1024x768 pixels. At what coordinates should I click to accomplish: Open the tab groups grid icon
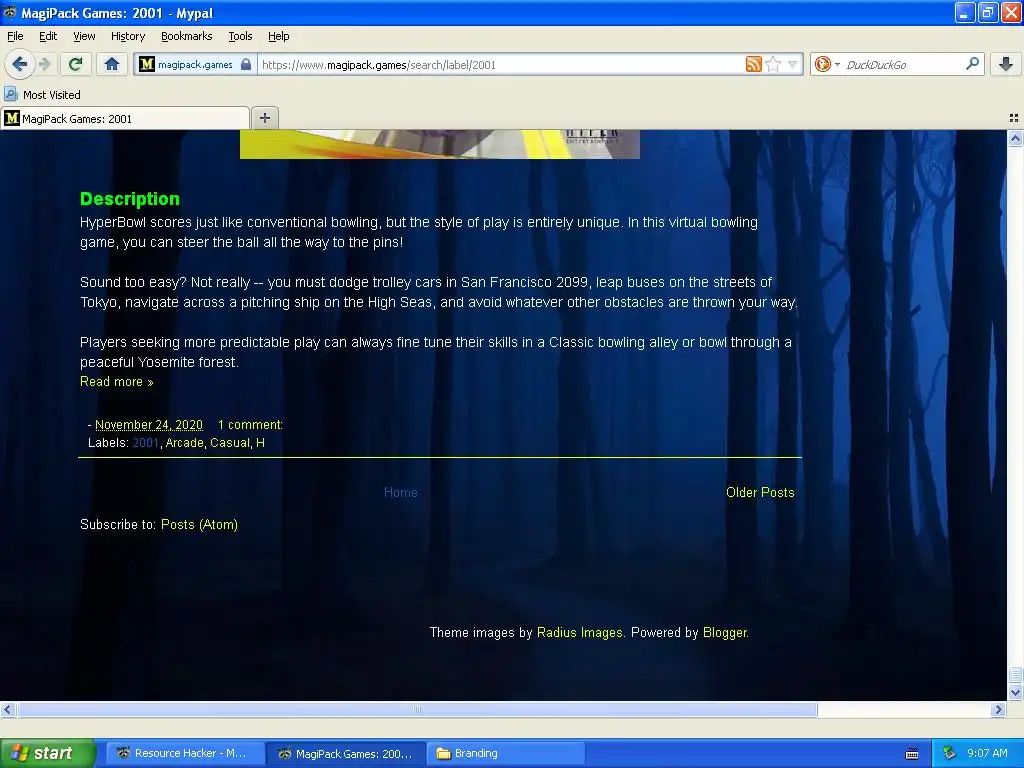(x=1014, y=118)
